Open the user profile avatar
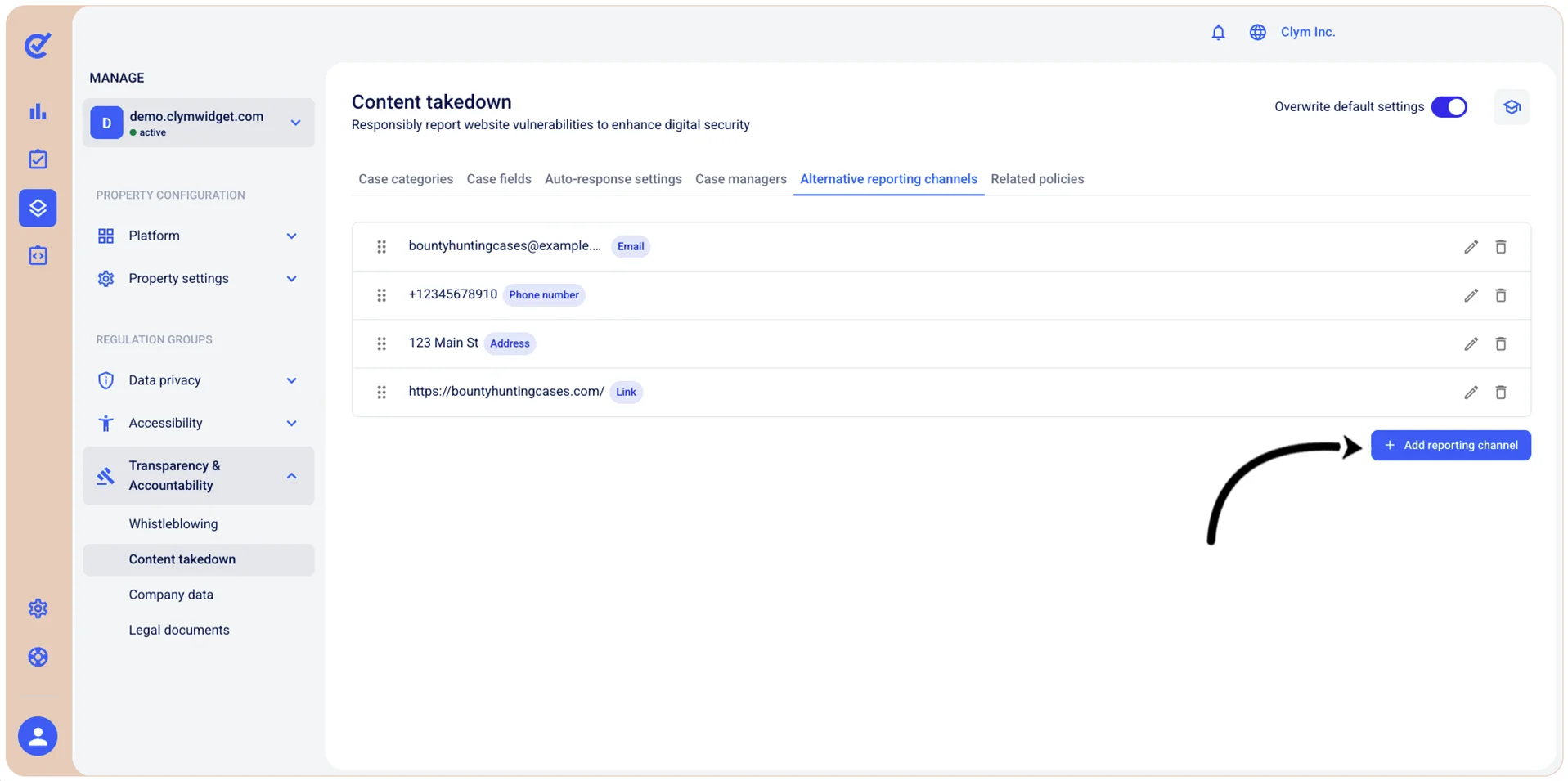Image resolution: width=1568 pixels, height=781 pixels. [38, 736]
